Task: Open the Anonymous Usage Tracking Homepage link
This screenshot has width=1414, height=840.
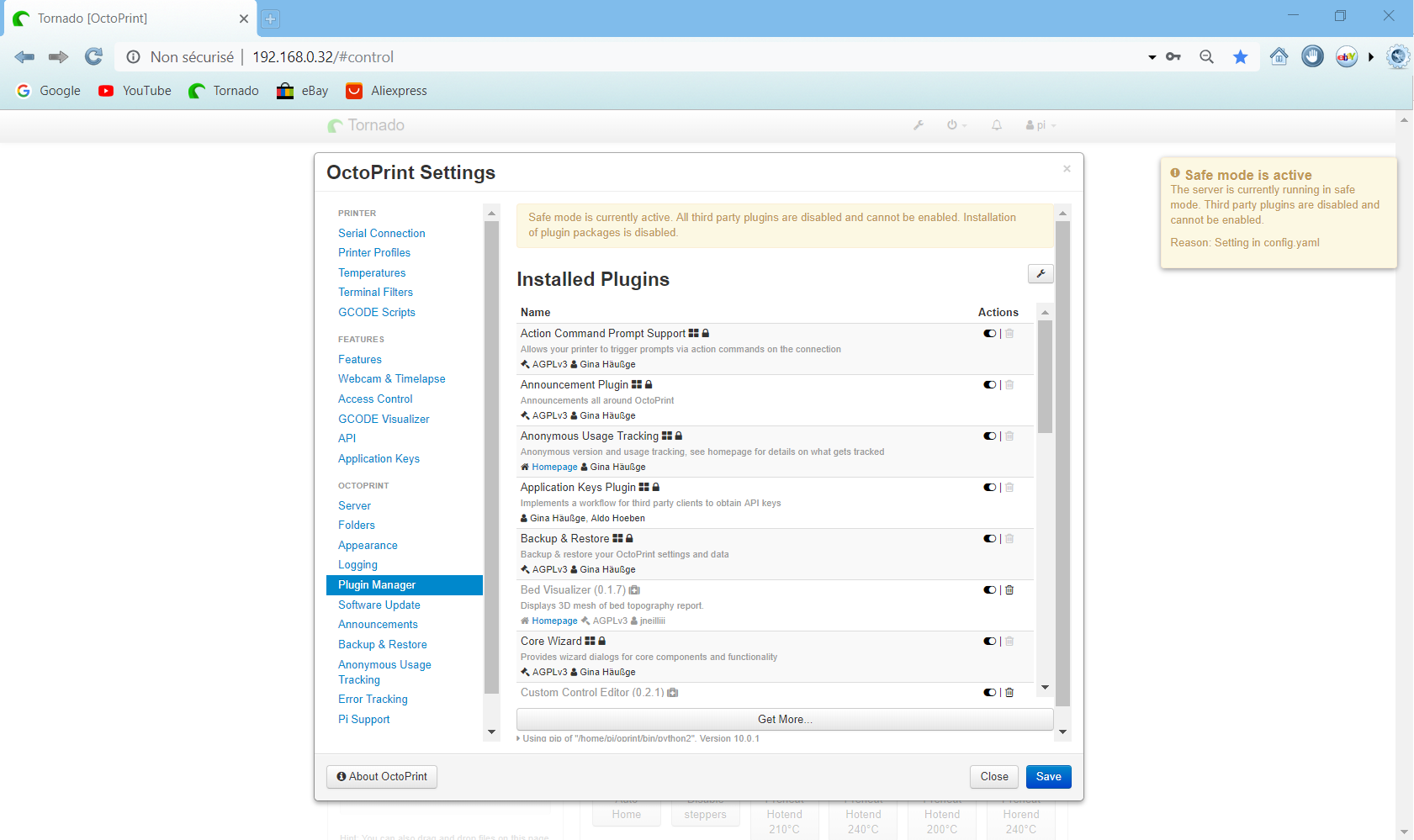Action: point(553,467)
